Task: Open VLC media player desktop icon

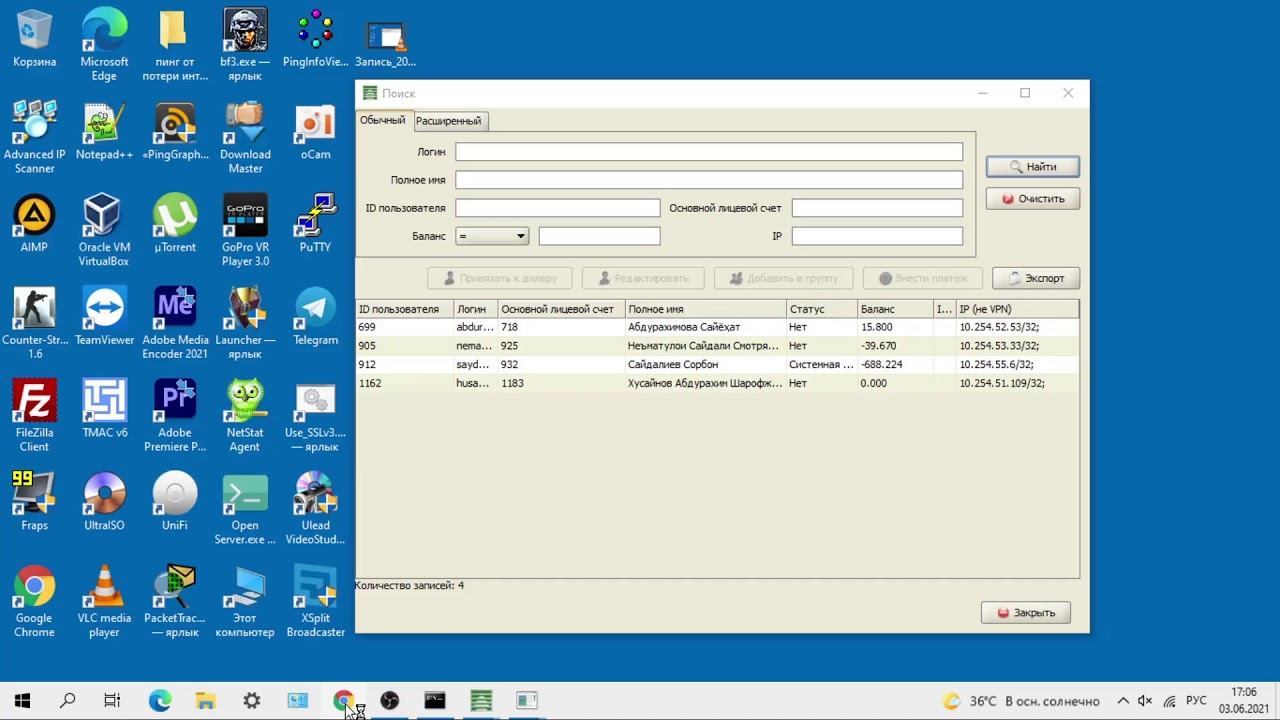Action: [104, 601]
